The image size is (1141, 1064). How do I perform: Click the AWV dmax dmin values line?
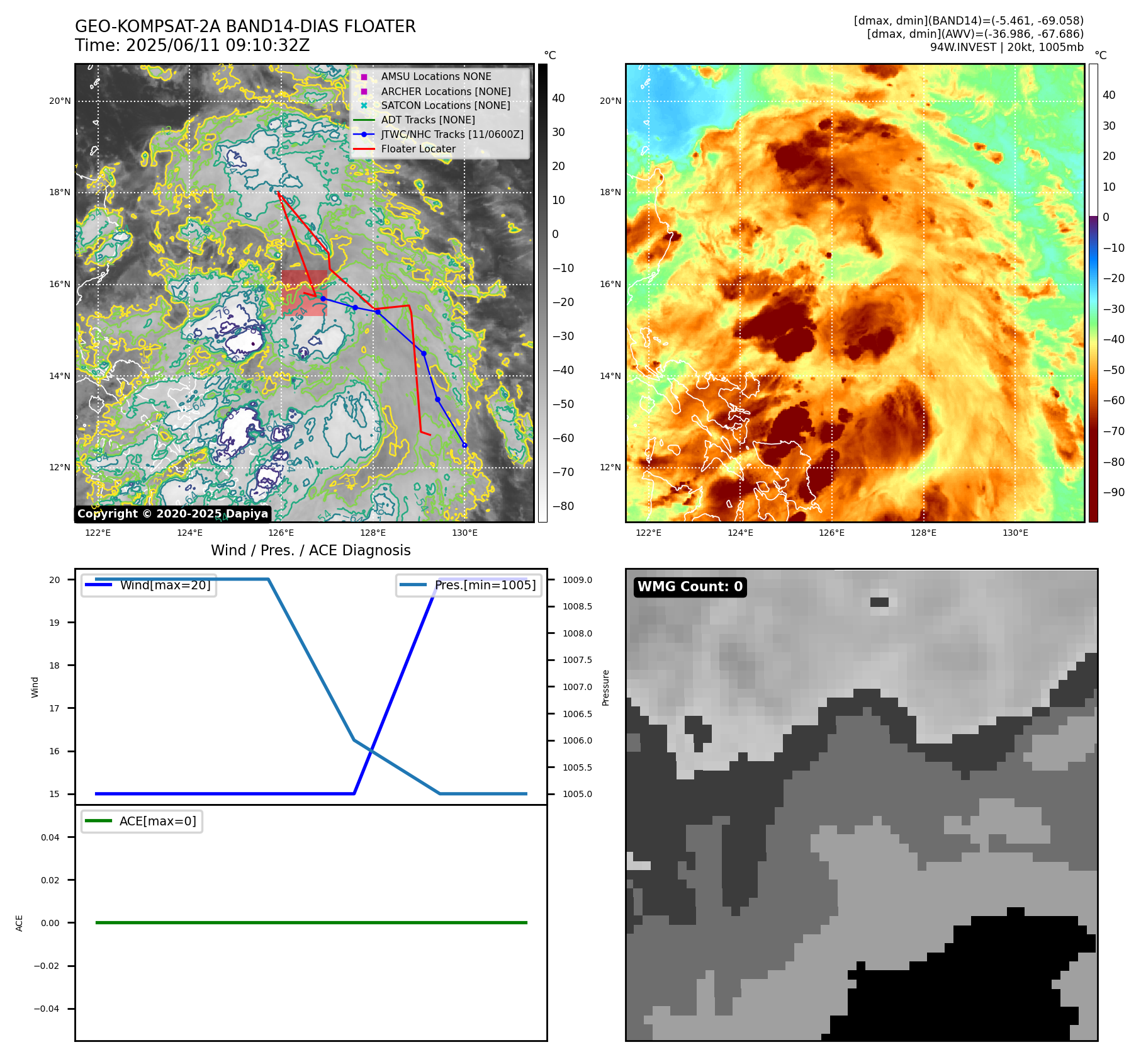(975, 34)
